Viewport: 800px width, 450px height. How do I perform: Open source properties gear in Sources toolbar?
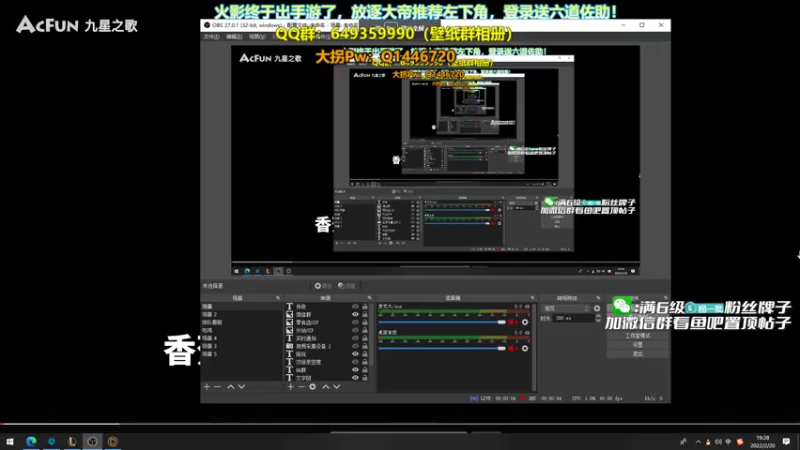[313, 387]
